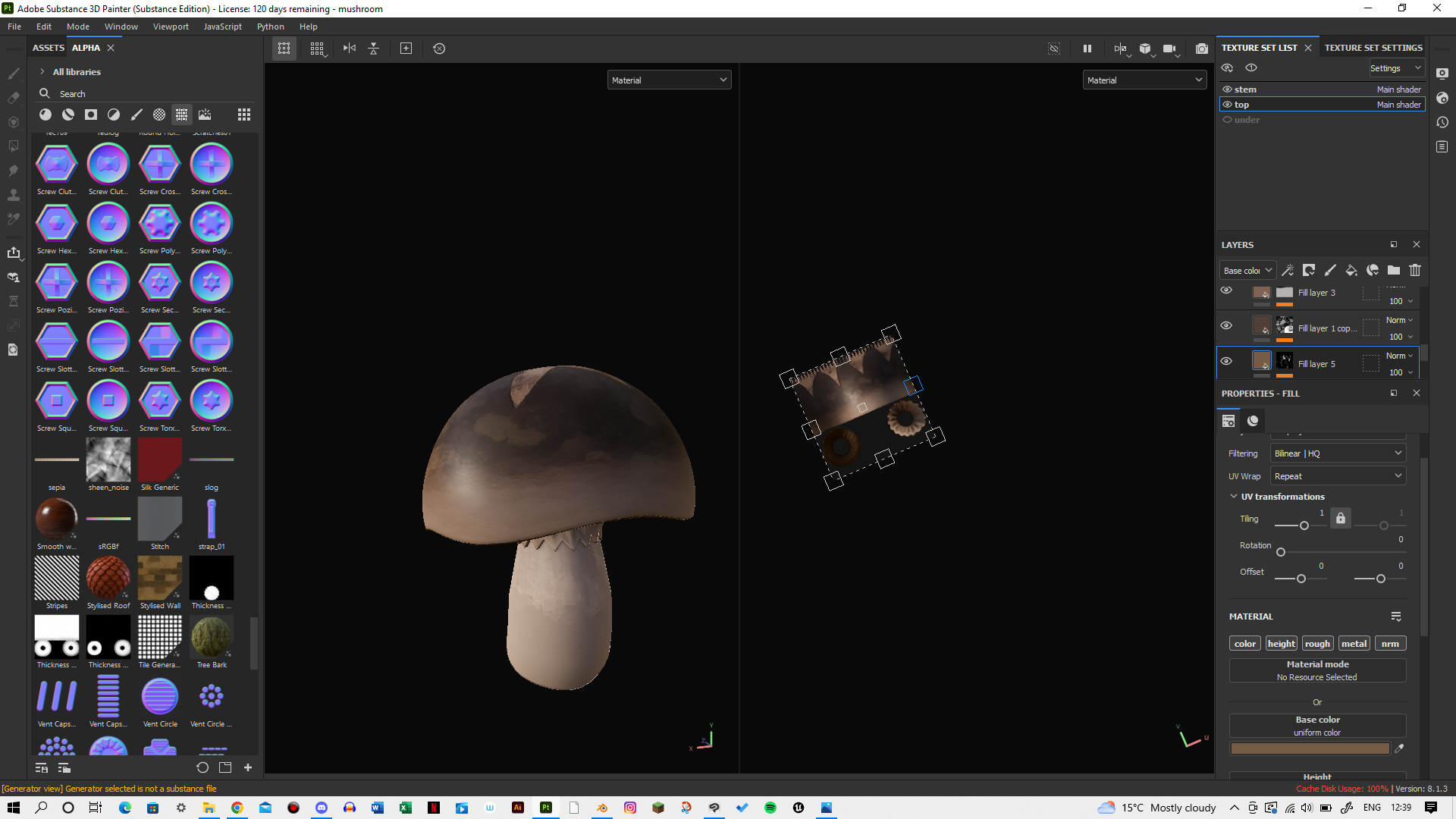This screenshot has width=1456, height=819.
Task: Open the Base color channel dropdown in Layers
Action: pos(1247,271)
